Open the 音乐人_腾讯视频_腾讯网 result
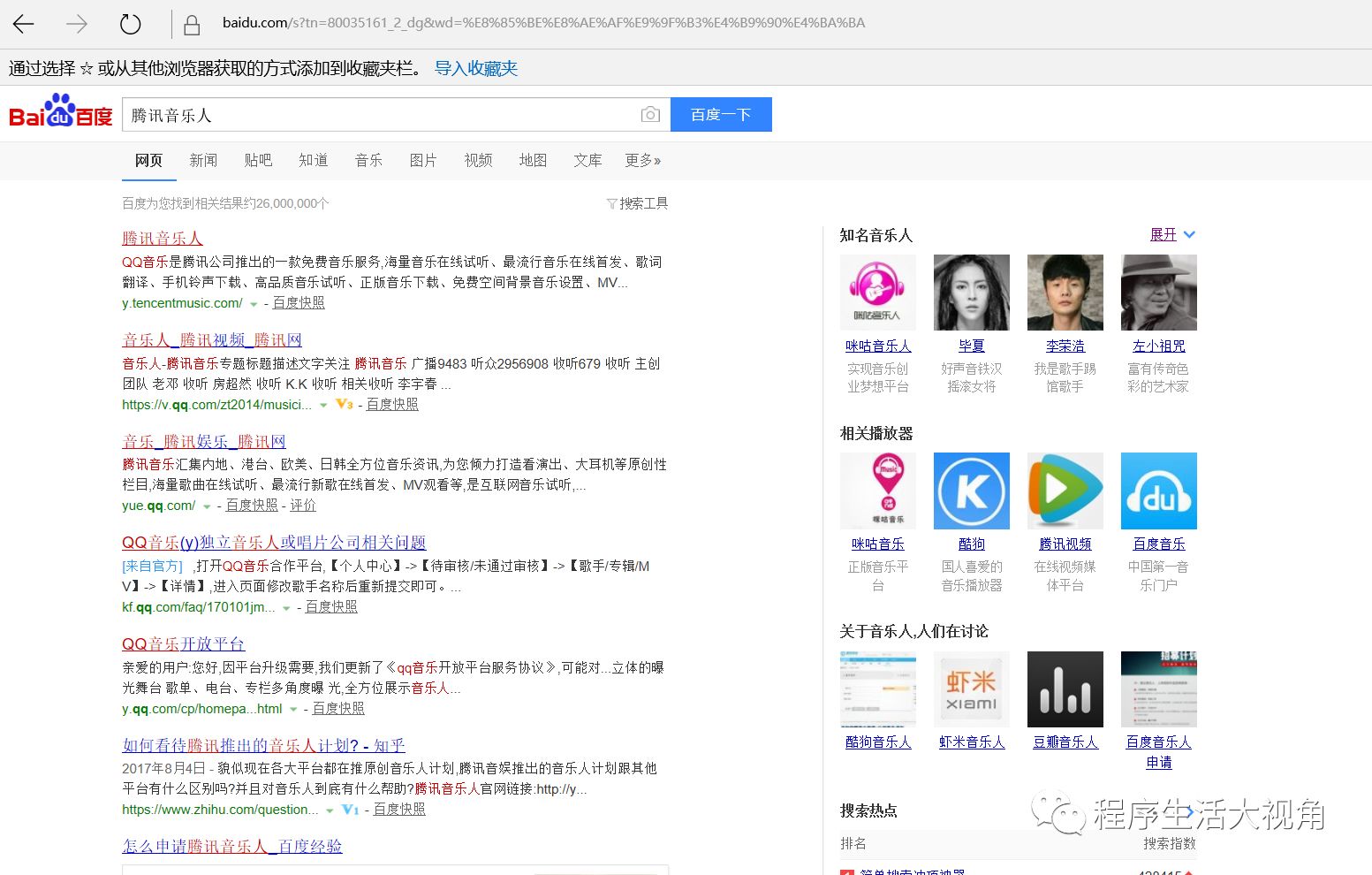Viewport: 1372px width, 875px height. (x=212, y=340)
